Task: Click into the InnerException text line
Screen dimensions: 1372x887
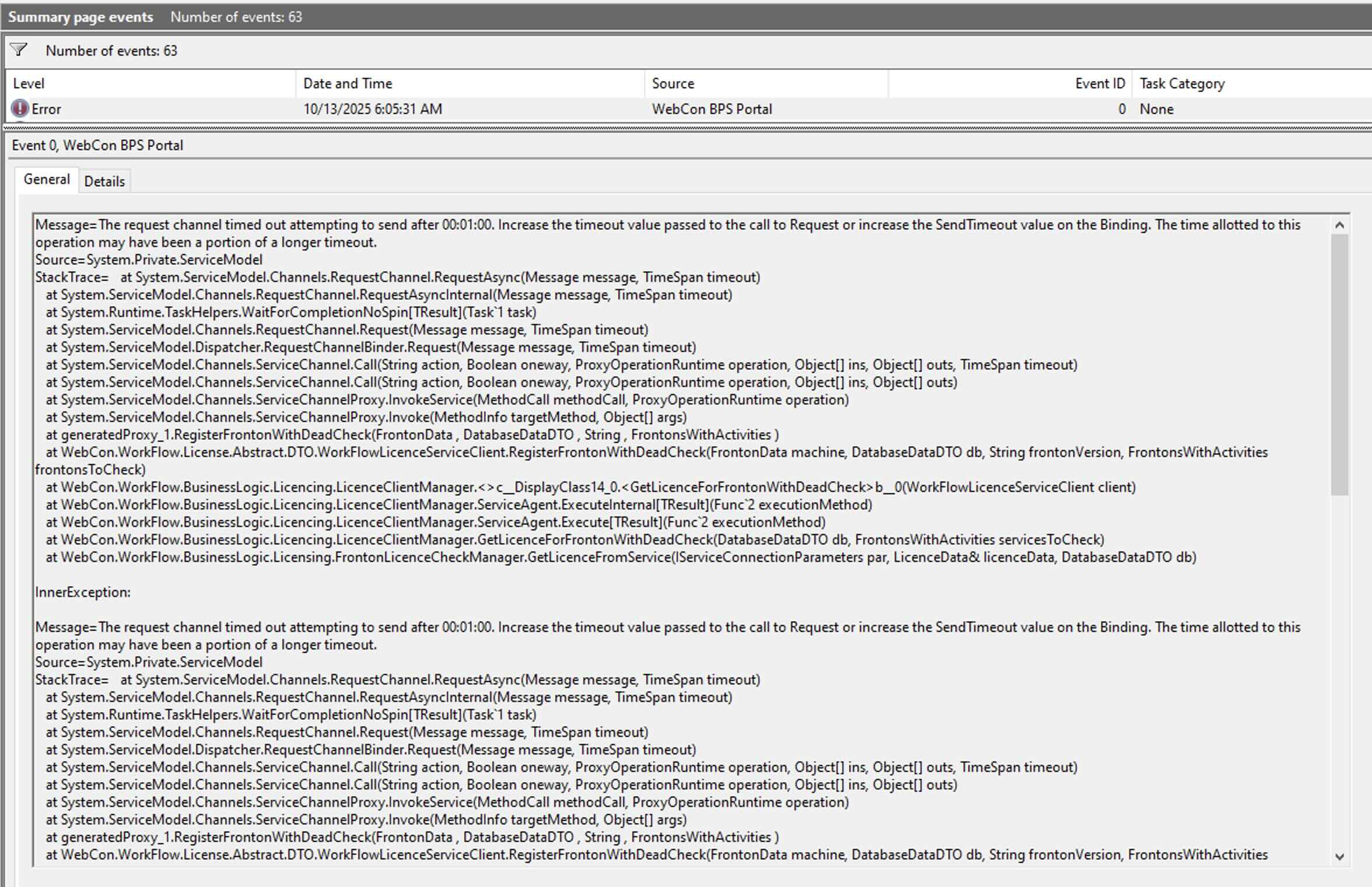Action: (83, 592)
